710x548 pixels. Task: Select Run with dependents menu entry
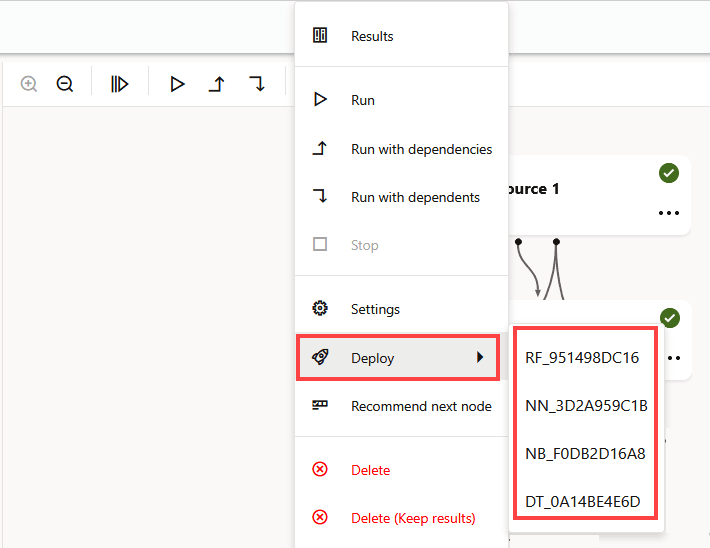coord(401,197)
